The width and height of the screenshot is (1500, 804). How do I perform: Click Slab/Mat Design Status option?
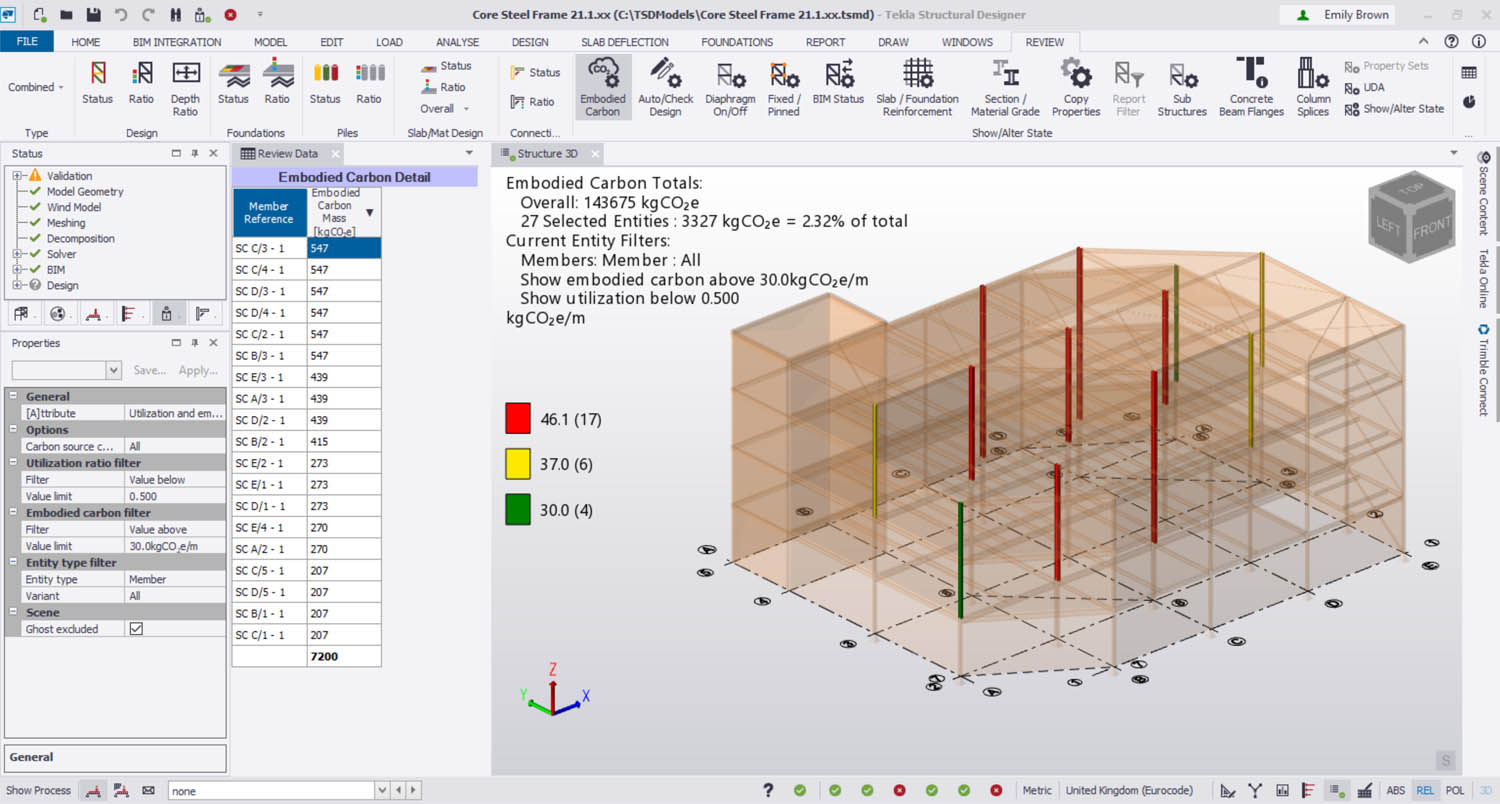click(444, 66)
